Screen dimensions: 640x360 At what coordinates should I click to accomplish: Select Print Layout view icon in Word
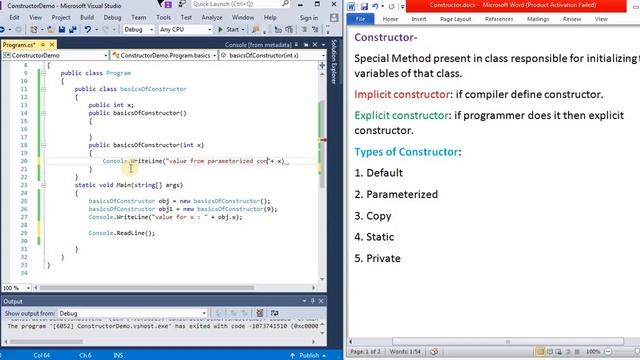[540, 351]
